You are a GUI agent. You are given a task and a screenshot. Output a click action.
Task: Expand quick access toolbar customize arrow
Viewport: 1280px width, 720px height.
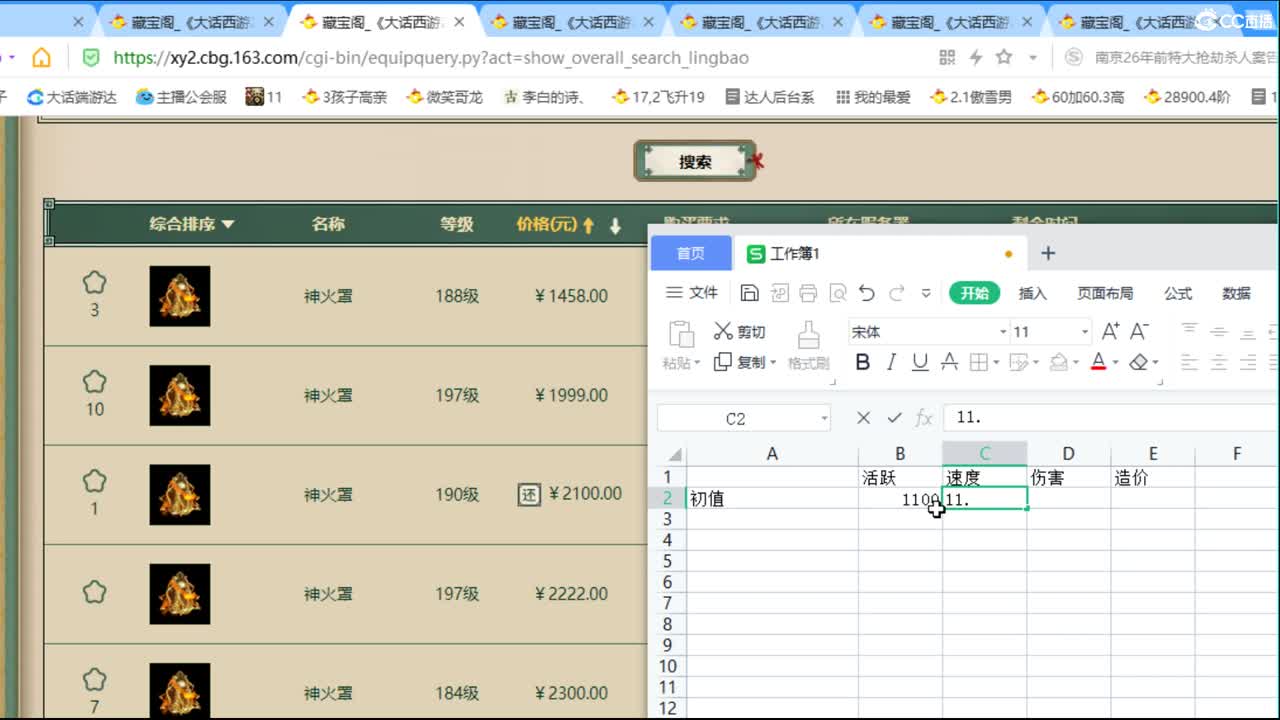[x=926, y=293]
